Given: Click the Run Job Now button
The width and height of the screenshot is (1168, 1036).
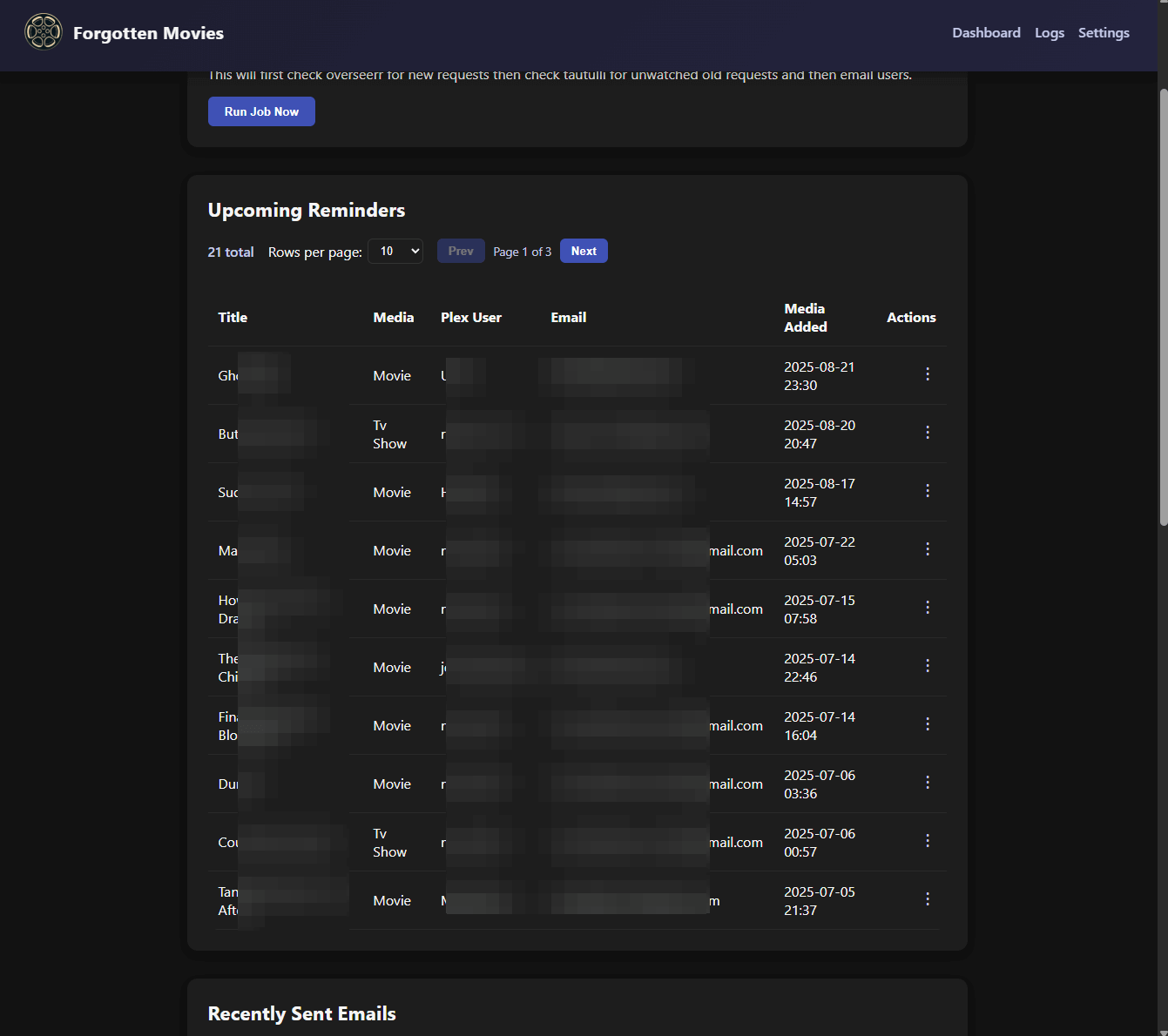Looking at the screenshot, I should [x=261, y=111].
